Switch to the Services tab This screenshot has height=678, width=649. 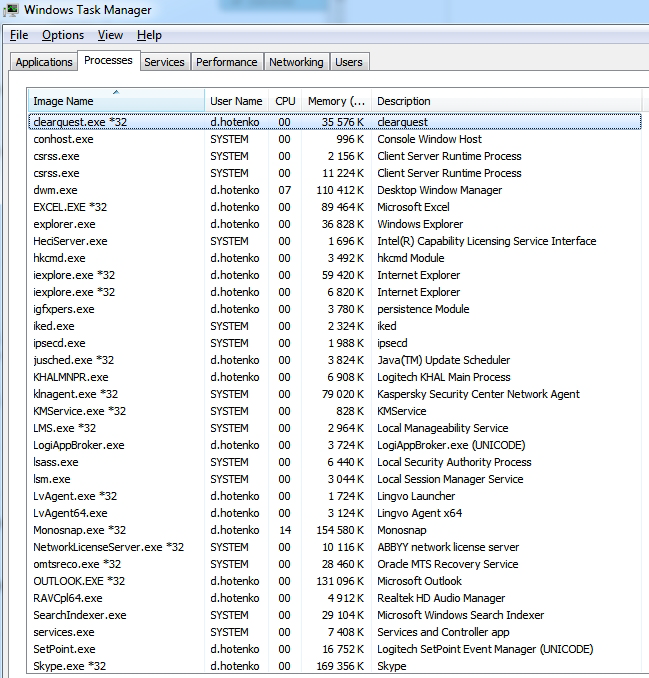164,62
